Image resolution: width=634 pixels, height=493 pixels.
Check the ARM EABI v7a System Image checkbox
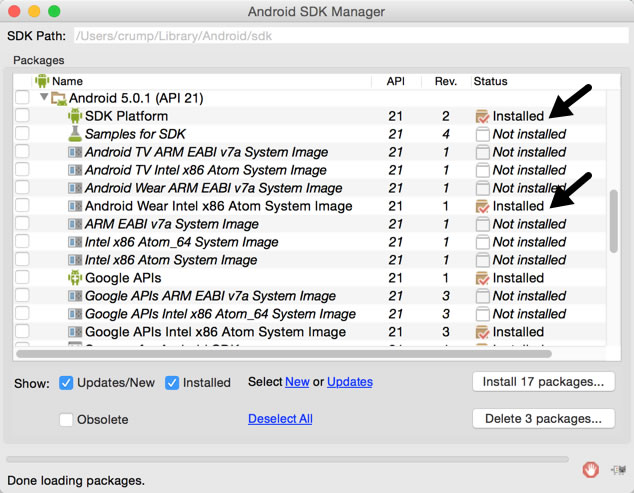[x=22, y=223]
